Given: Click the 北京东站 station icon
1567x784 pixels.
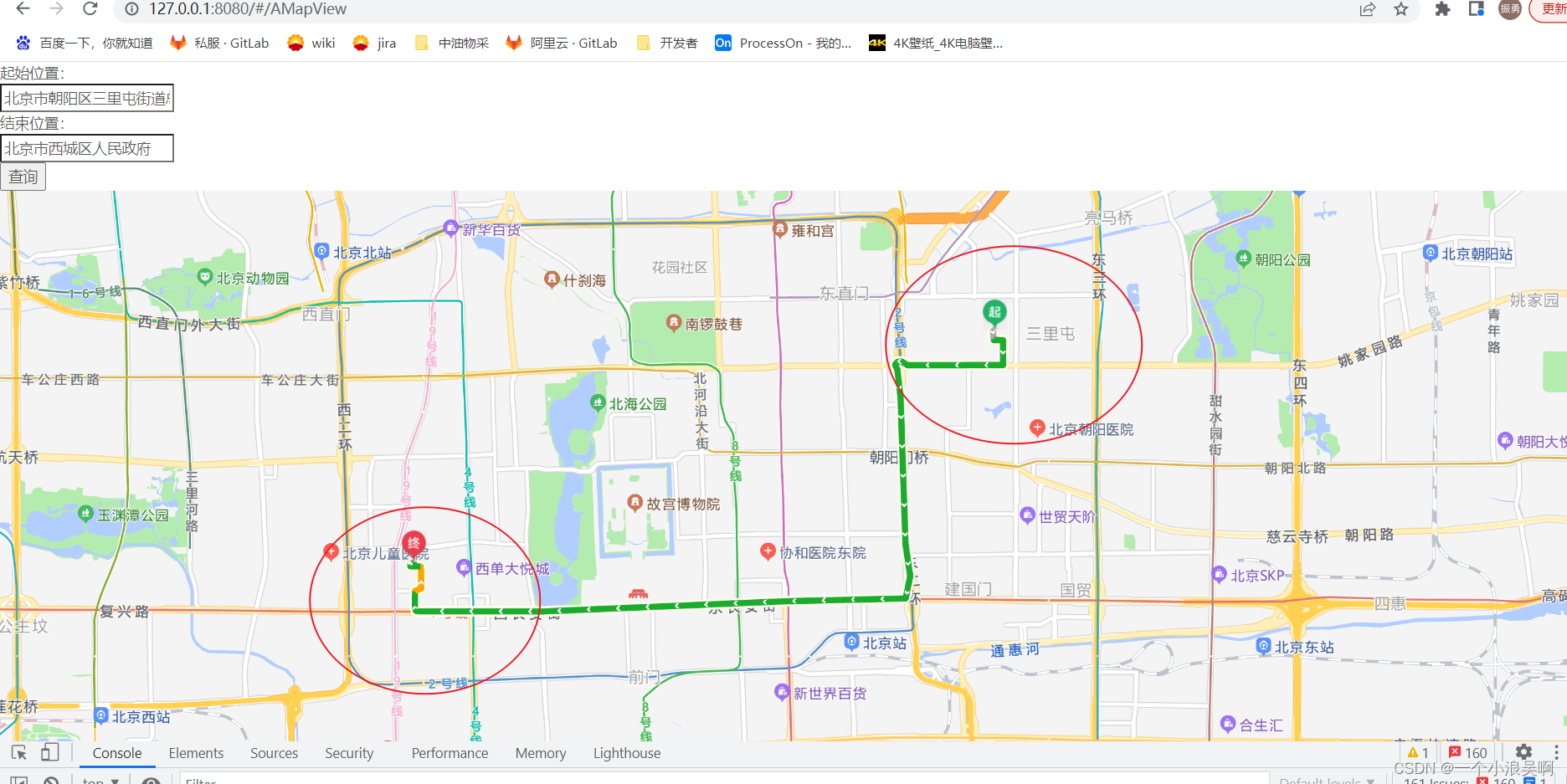Looking at the screenshot, I should point(1264,645).
